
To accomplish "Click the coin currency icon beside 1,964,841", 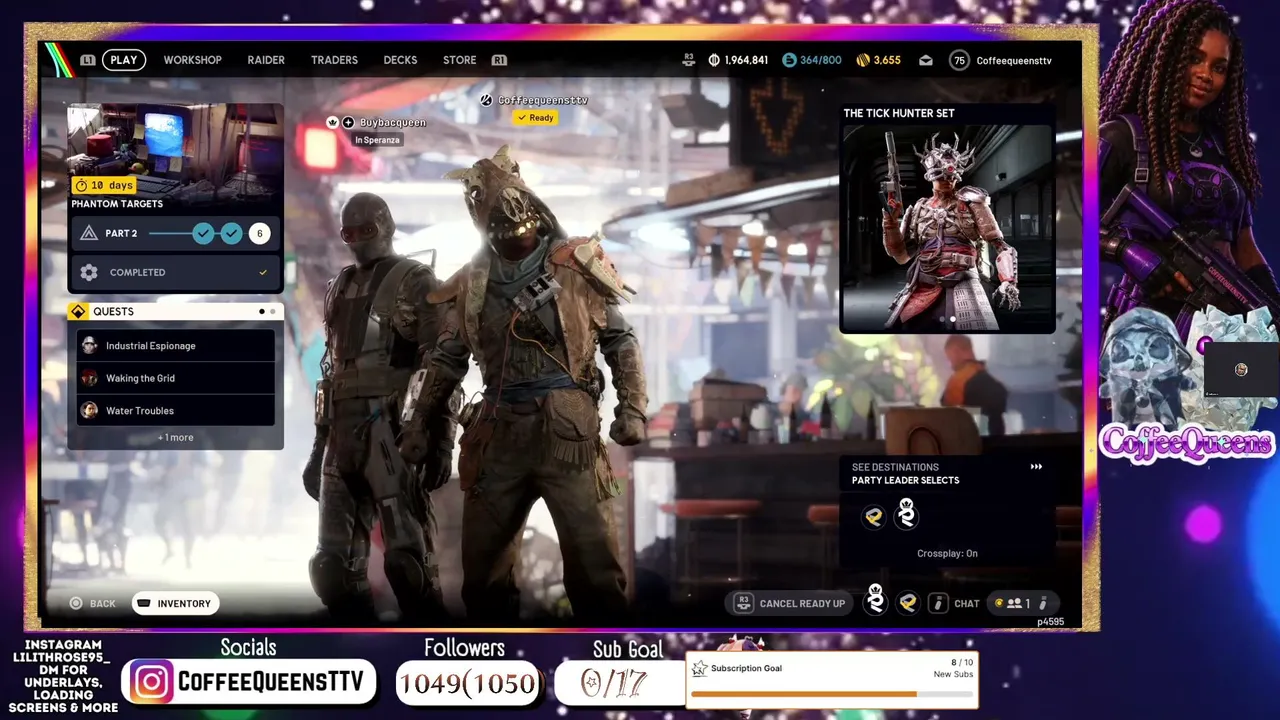I will (713, 60).
